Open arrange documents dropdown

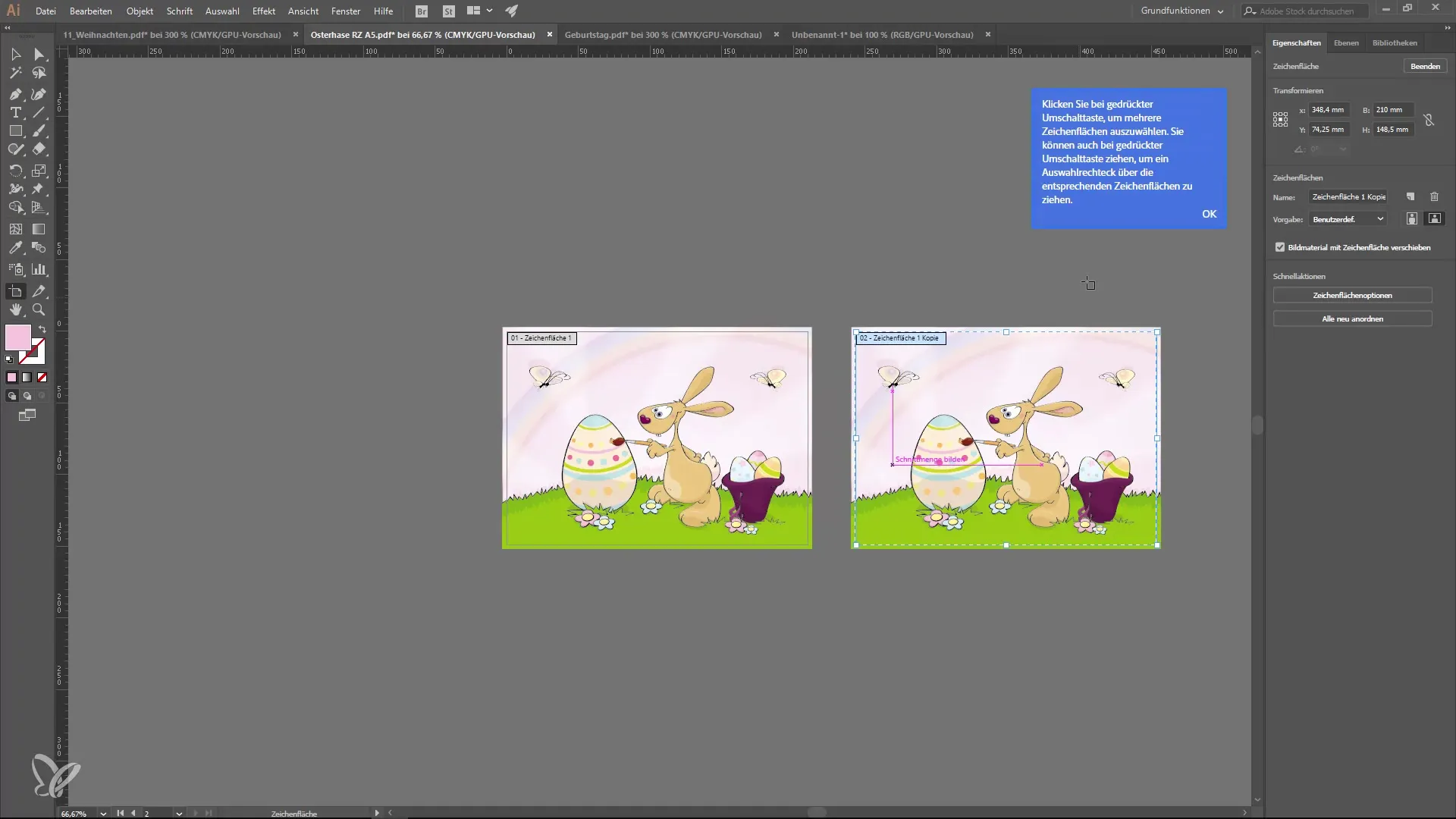point(479,11)
